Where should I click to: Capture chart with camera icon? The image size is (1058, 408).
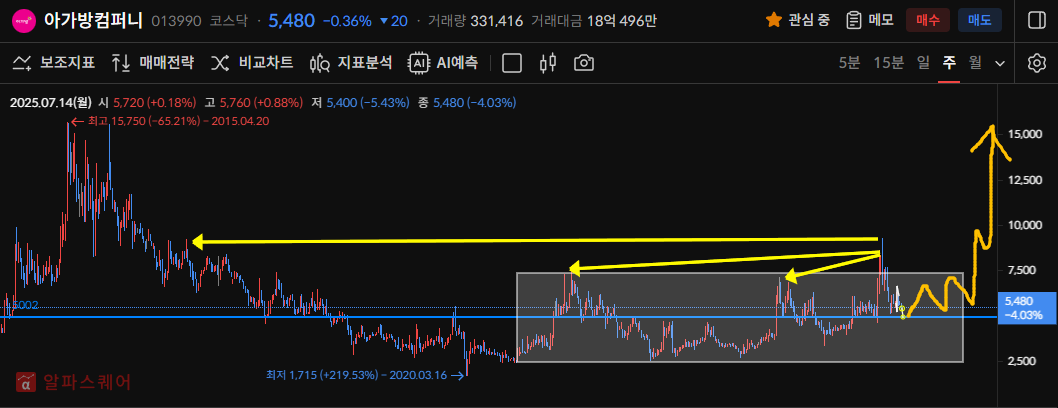[584, 63]
